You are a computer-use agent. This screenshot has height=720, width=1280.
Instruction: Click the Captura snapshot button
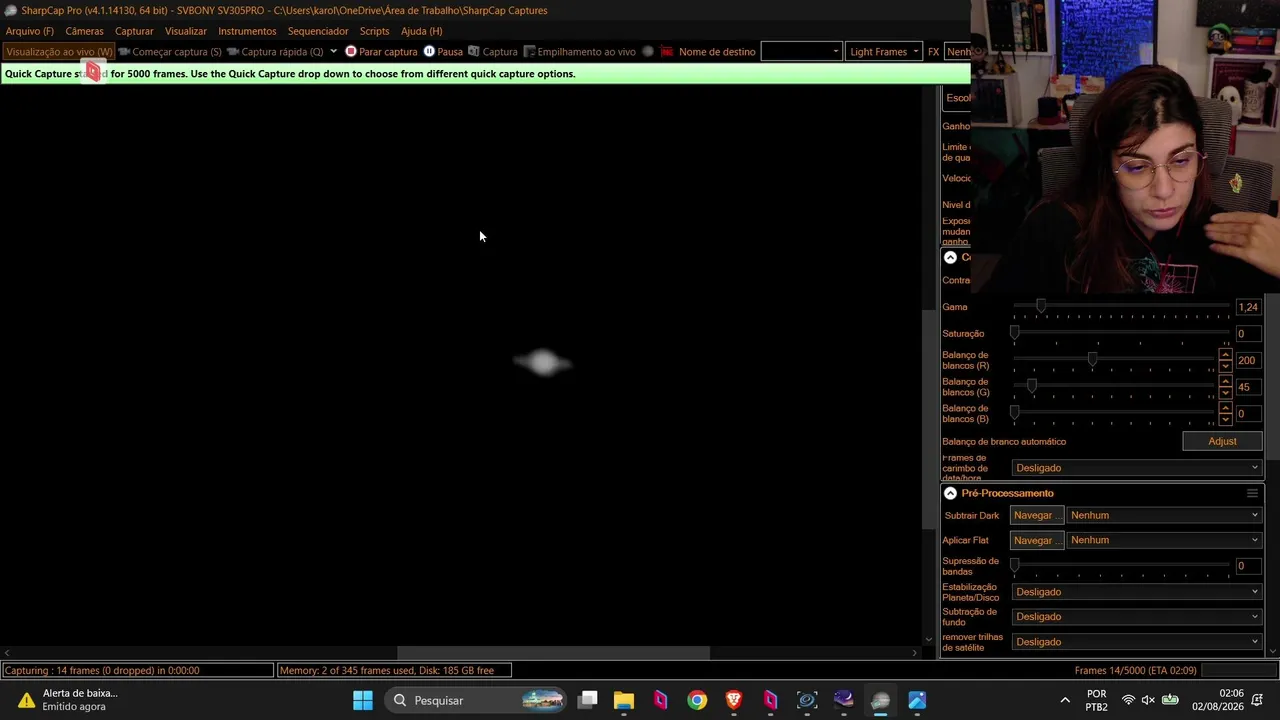(x=493, y=52)
